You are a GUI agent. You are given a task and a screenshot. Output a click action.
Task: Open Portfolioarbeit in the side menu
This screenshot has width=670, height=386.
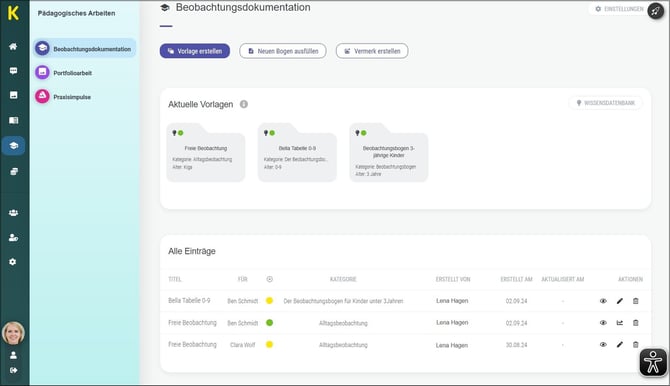pos(64,73)
